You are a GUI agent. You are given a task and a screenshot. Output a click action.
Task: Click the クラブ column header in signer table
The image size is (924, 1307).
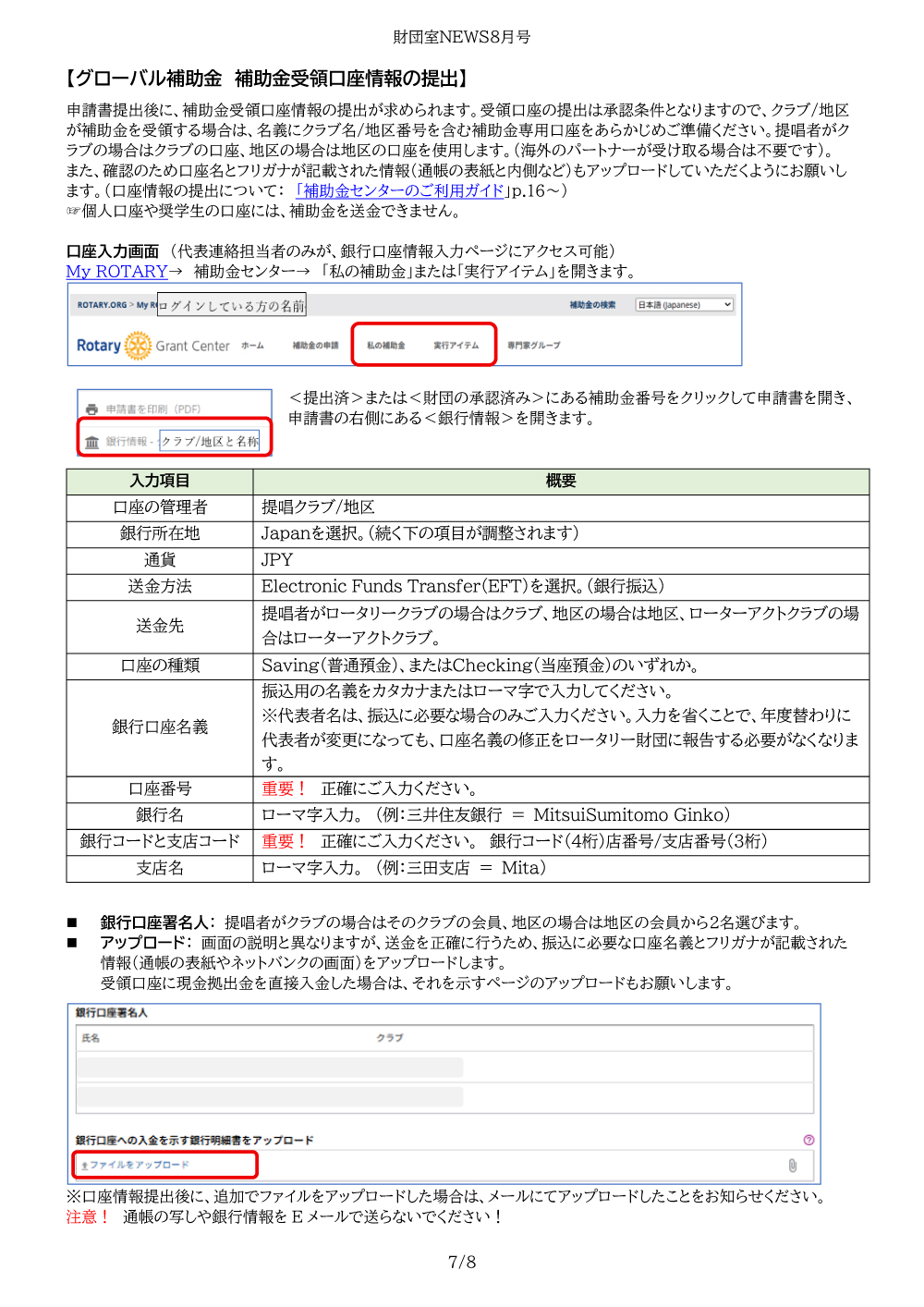(x=390, y=1038)
